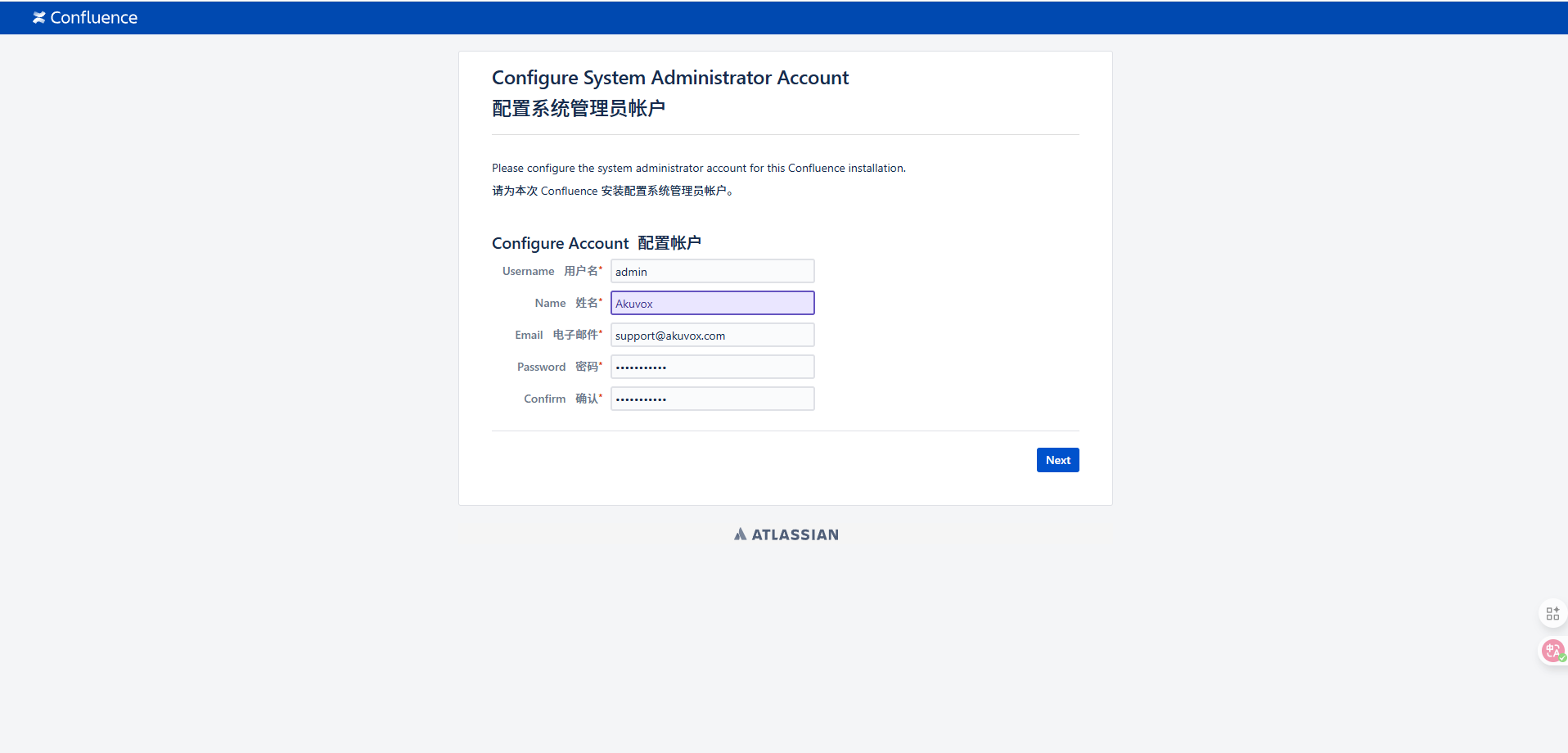Select the Email field with support@akuvox.com

pyautogui.click(x=712, y=336)
